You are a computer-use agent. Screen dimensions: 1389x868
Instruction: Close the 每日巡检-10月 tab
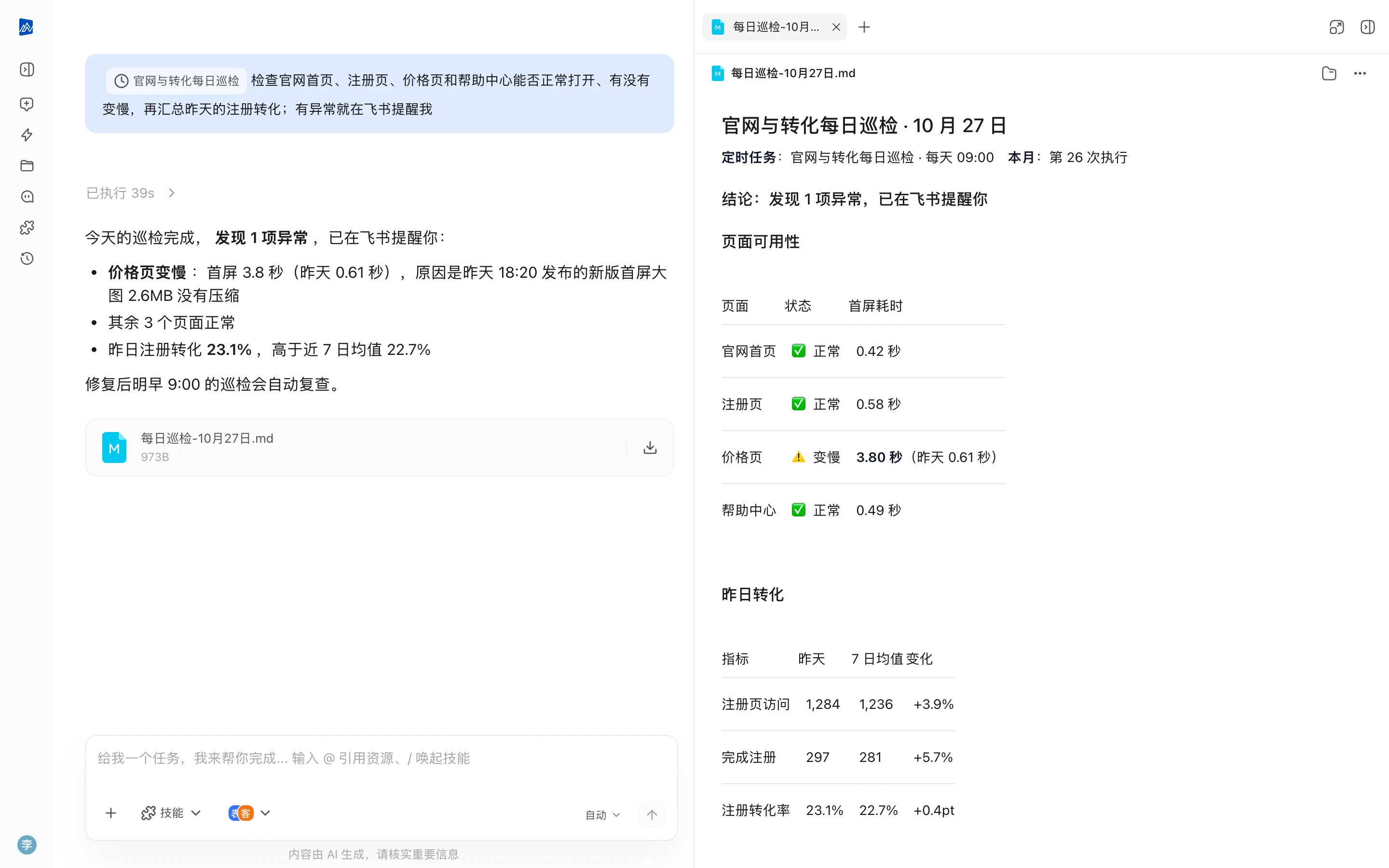(836, 27)
